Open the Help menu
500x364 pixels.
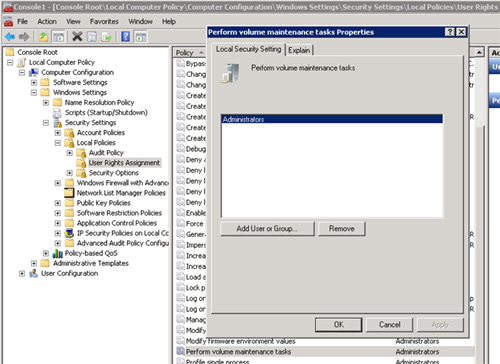[x=169, y=22]
